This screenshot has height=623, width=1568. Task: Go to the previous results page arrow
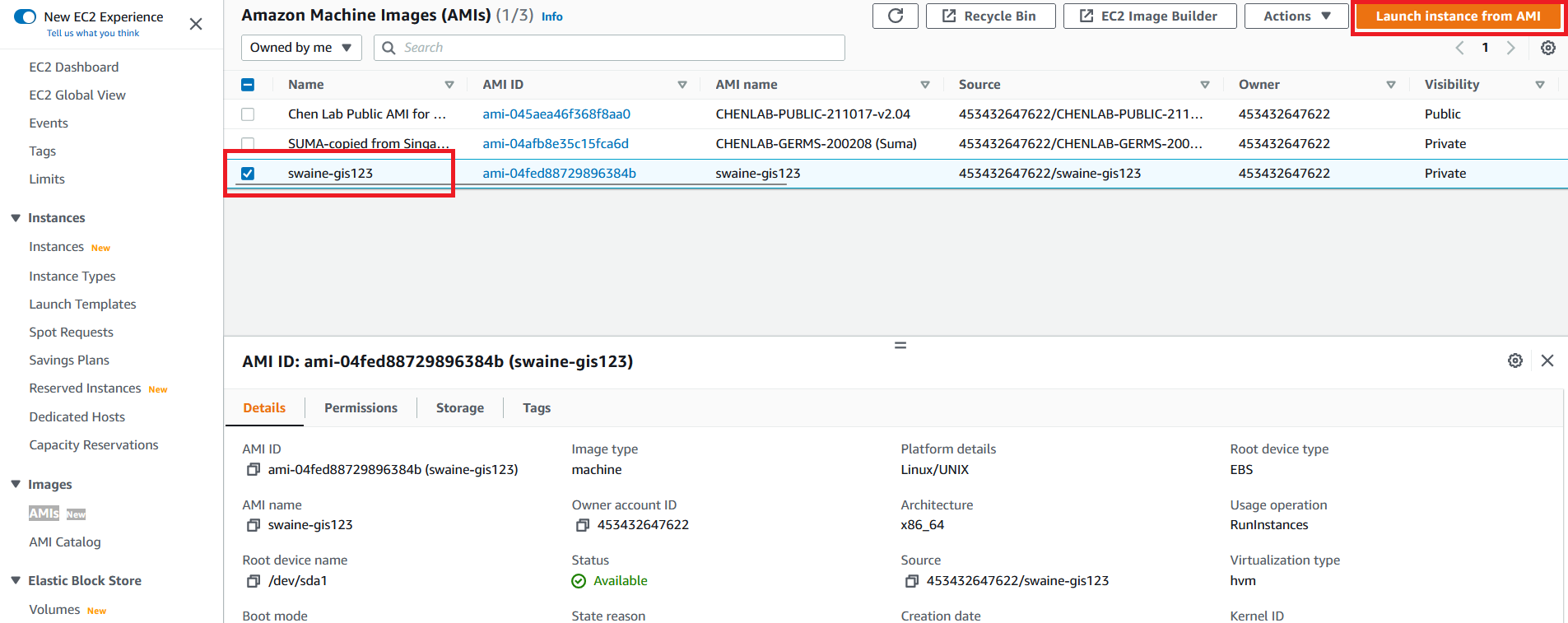click(x=1460, y=48)
